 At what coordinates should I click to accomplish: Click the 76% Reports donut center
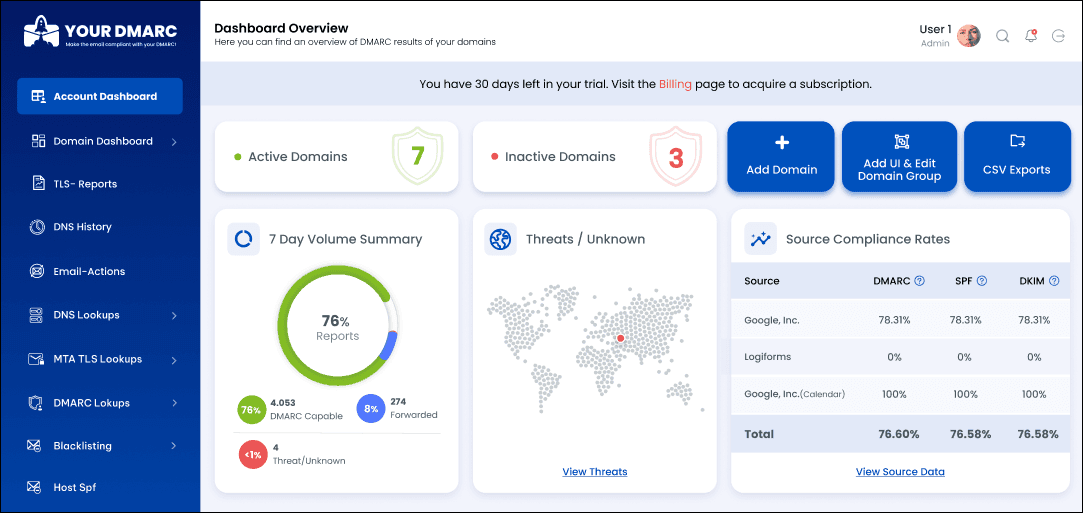point(337,328)
